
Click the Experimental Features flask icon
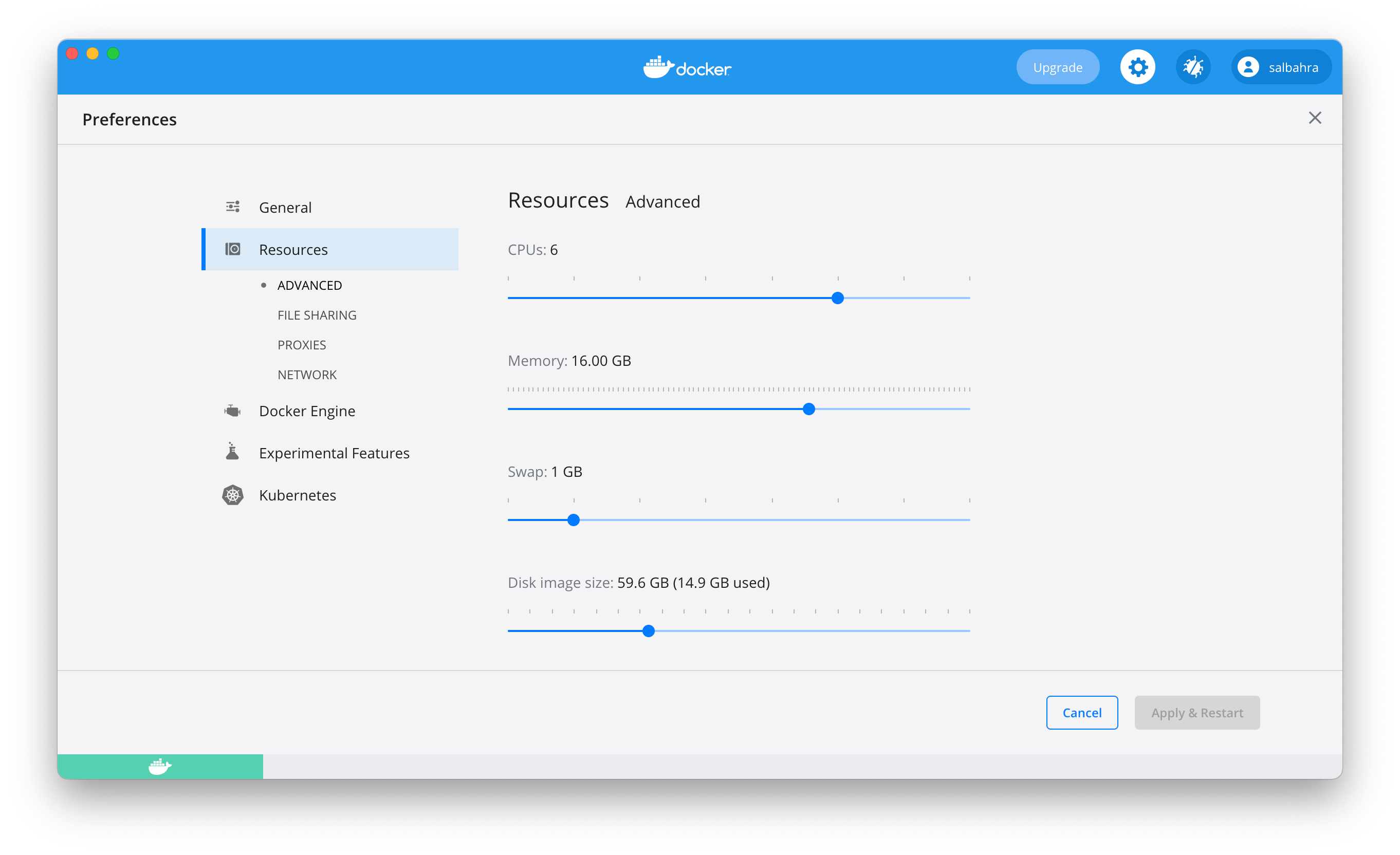(232, 452)
